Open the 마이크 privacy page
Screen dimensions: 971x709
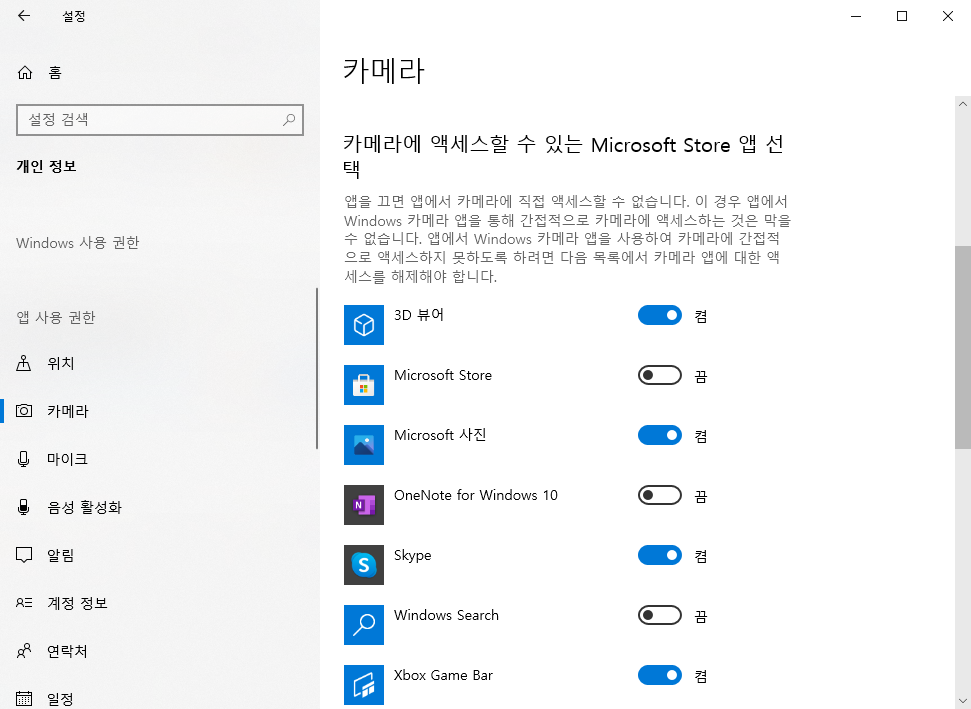click(x=160, y=459)
